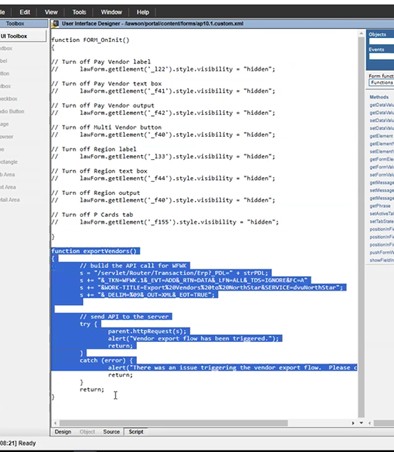
Task: Click the script editor scroll-down arrow
Action: coord(361,423)
